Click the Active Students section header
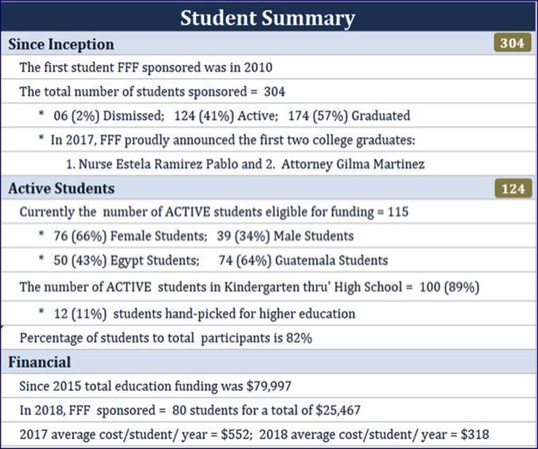Image resolution: width=538 pixels, height=449 pixels. click(x=268, y=188)
